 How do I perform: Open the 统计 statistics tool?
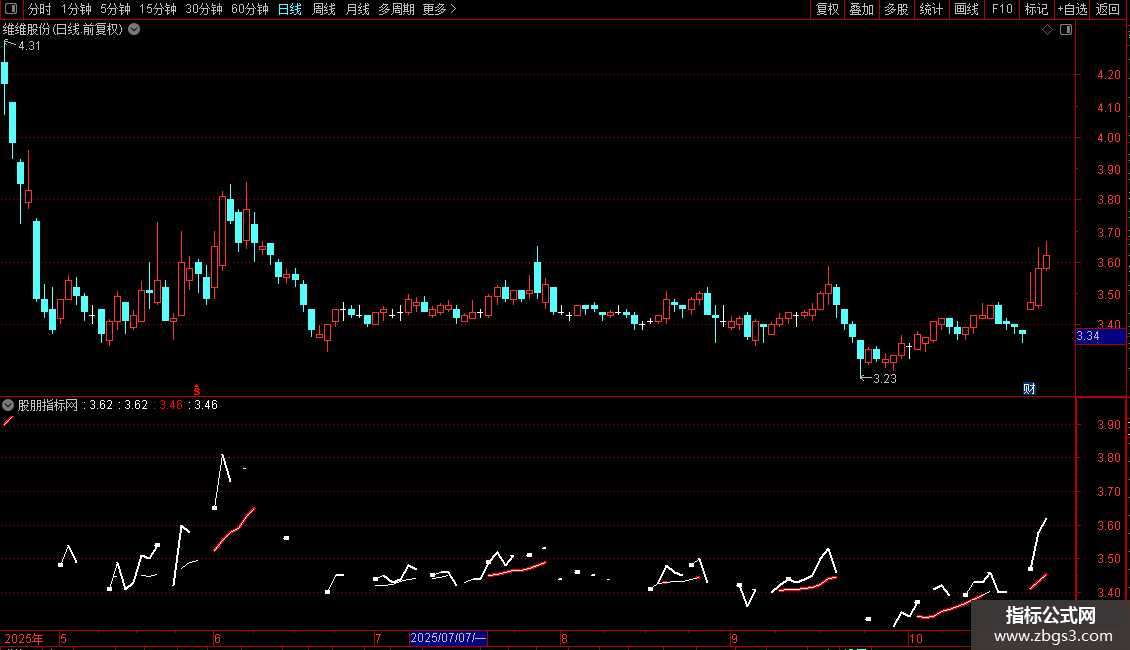coord(931,9)
